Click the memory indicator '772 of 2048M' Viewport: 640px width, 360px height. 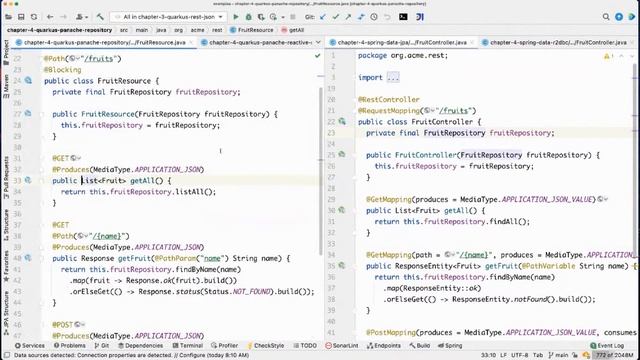(x=613, y=355)
